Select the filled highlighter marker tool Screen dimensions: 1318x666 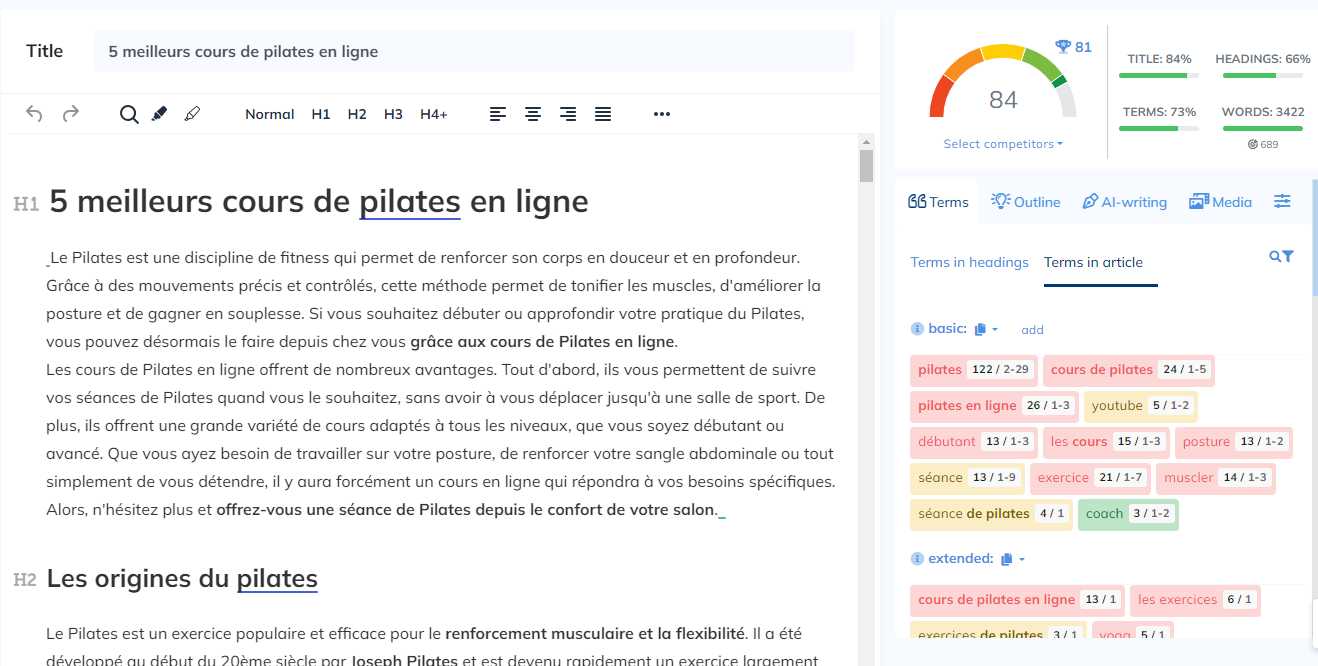(x=159, y=114)
